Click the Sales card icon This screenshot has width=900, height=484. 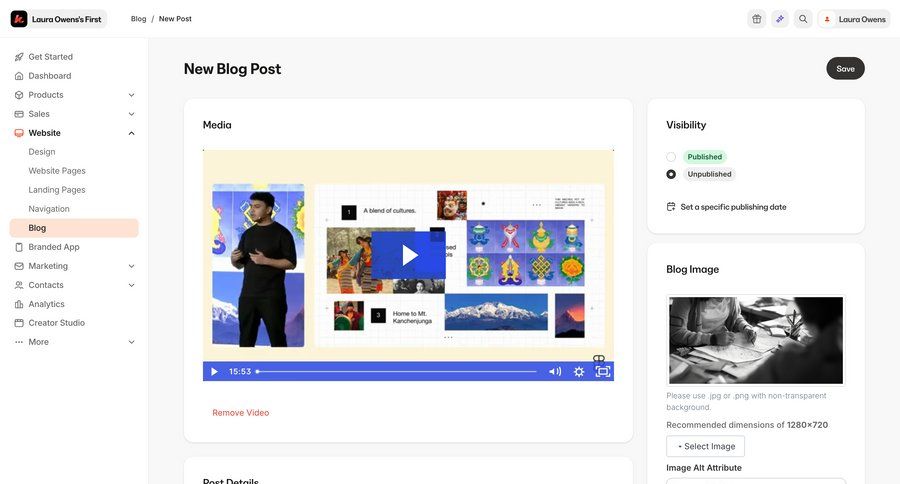click(x=19, y=114)
